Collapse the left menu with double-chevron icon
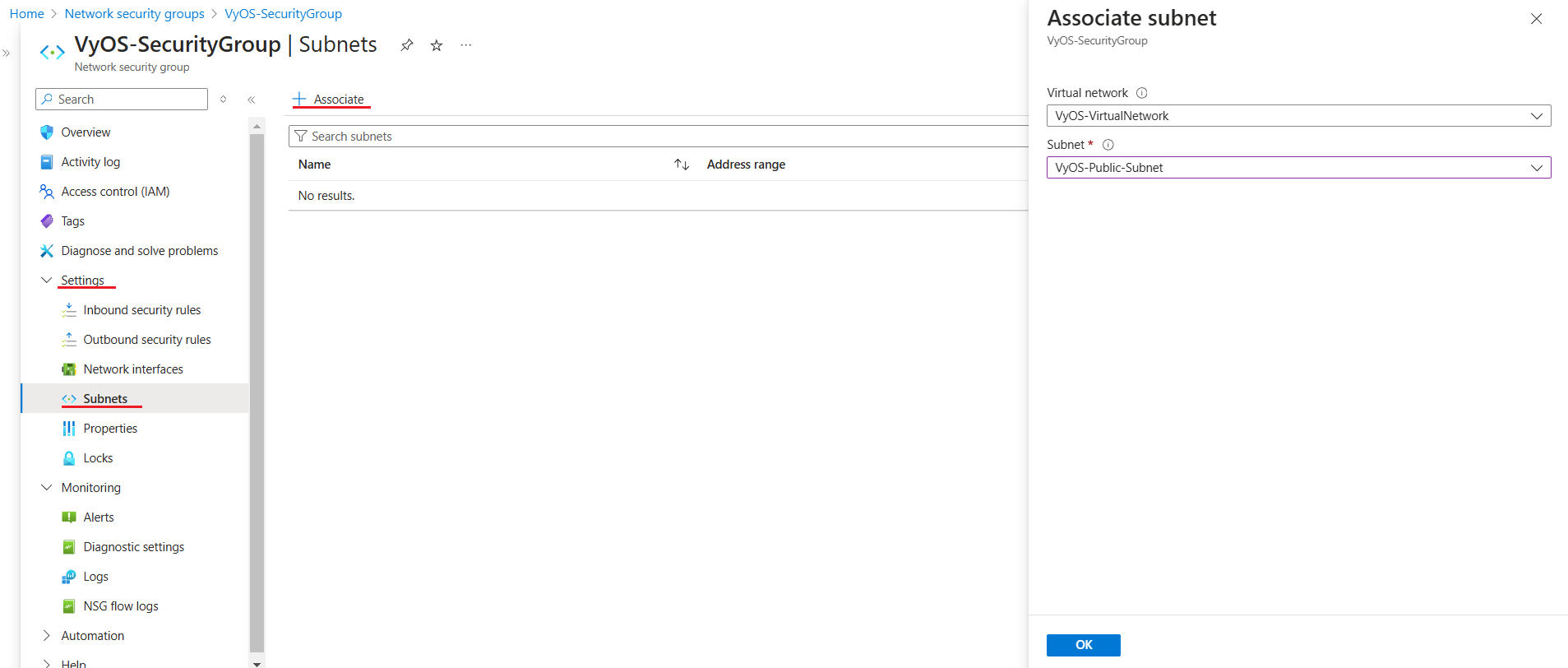1568x668 pixels. tap(252, 100)
